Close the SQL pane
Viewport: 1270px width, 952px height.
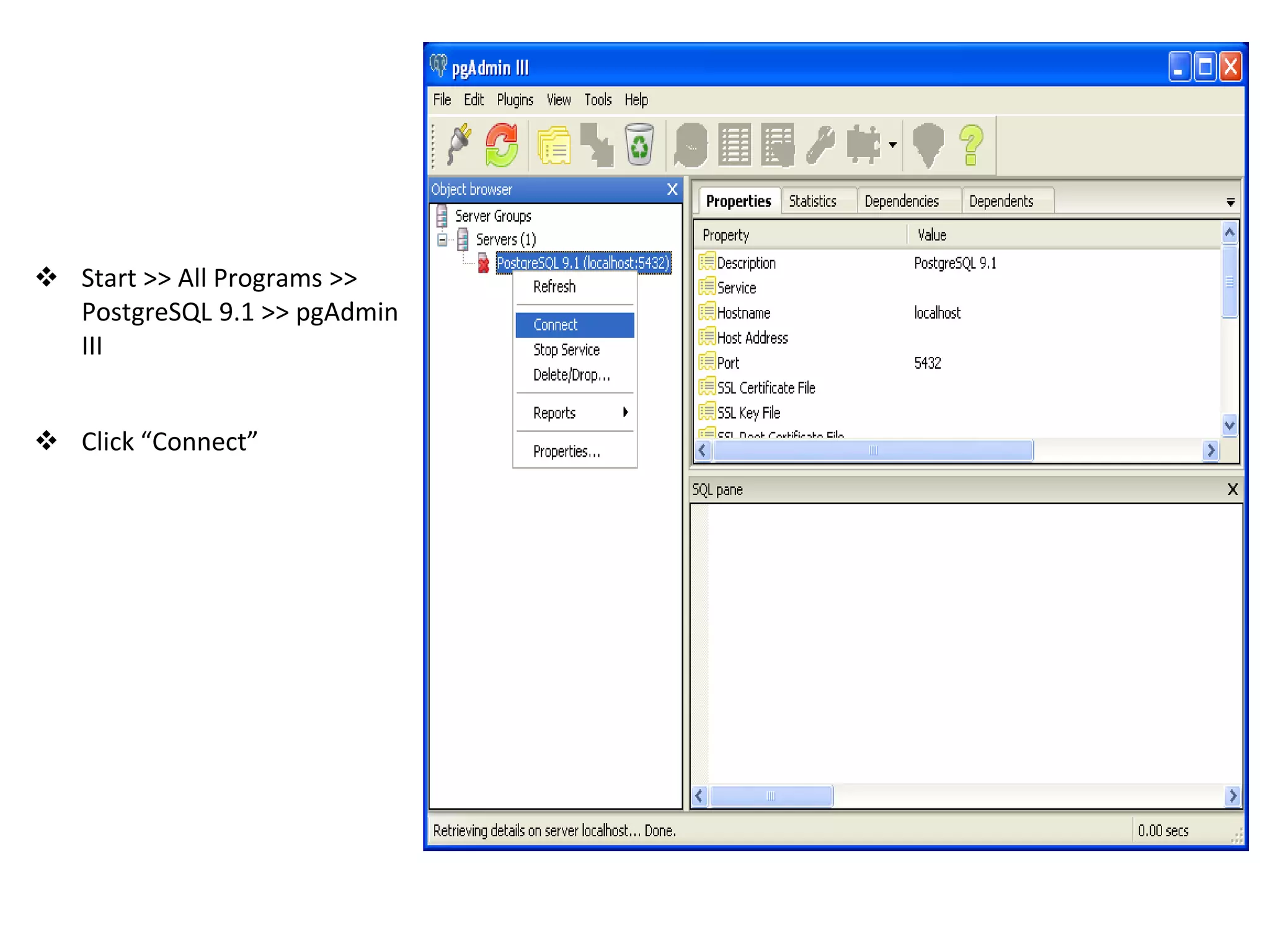tap(1233, 489)
